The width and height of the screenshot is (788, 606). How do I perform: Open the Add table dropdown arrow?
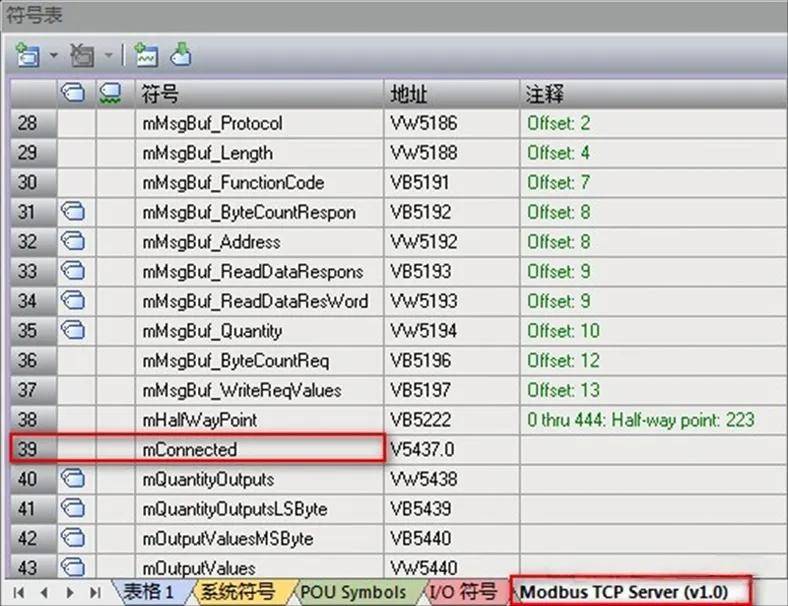click(54, 55)
